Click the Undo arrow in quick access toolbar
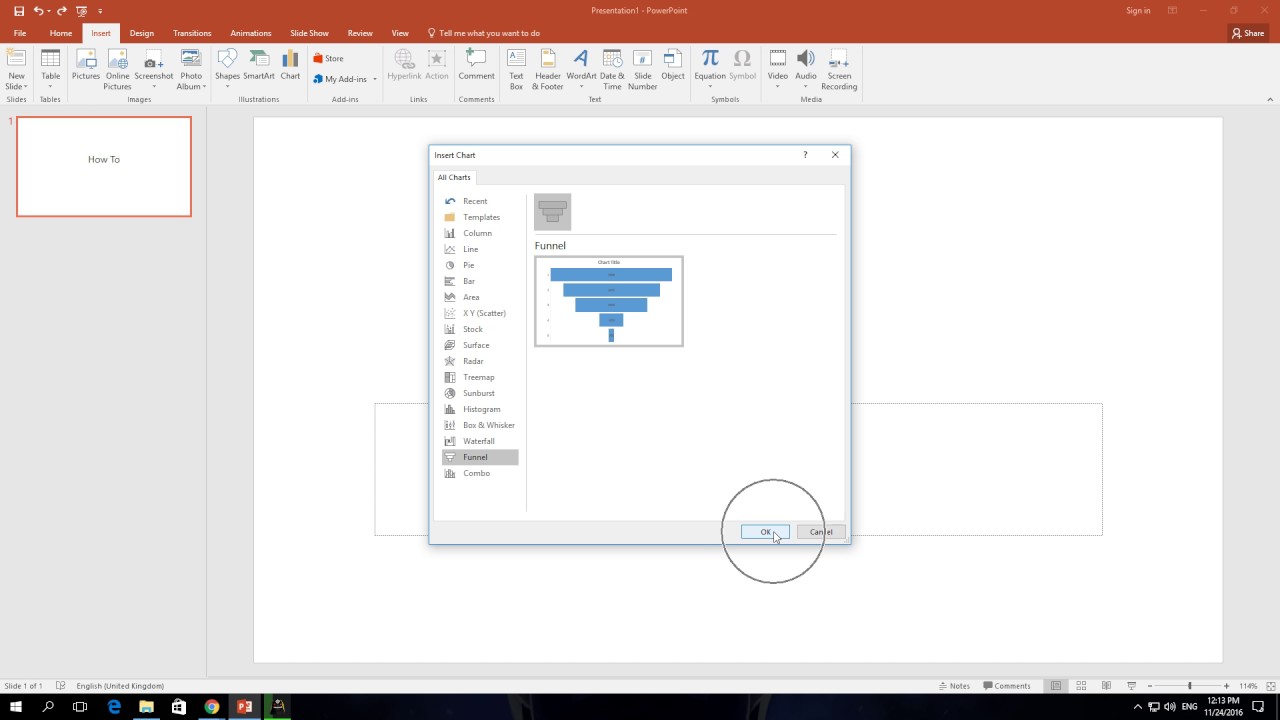The width and height of the screenshot is (1280, 720). (38, 11)
